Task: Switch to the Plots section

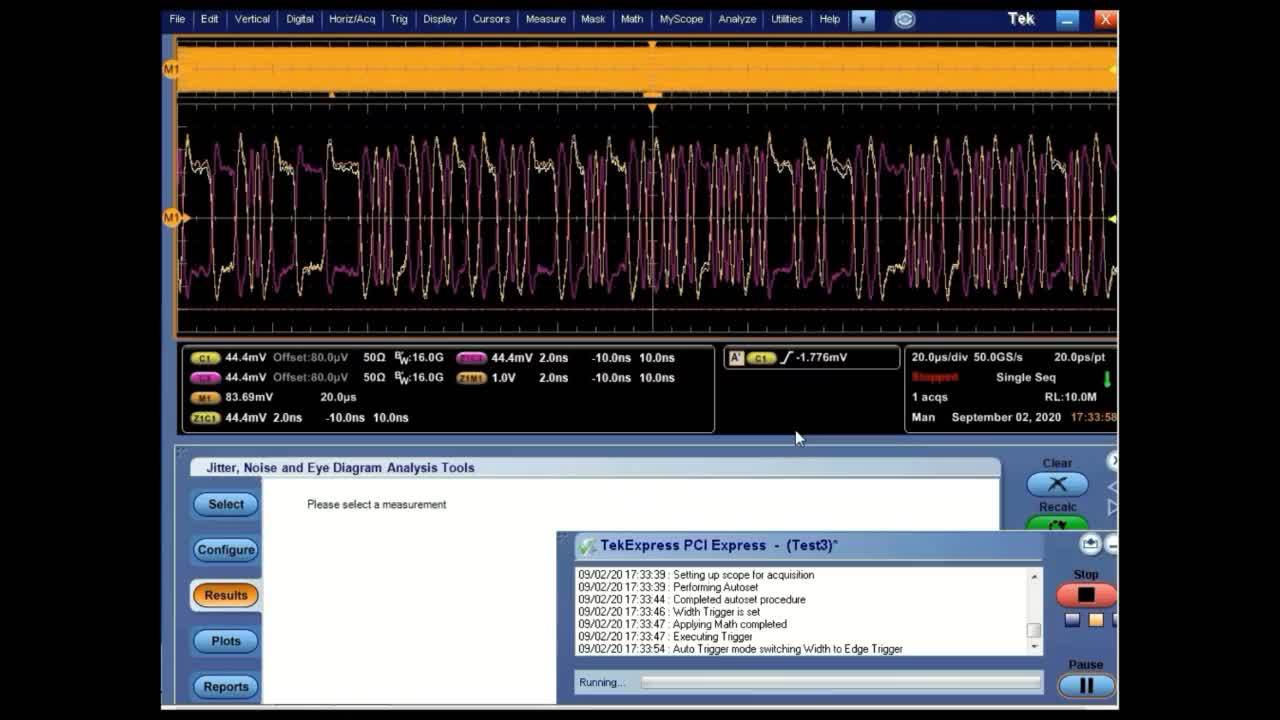Action: tap(225, 641)
